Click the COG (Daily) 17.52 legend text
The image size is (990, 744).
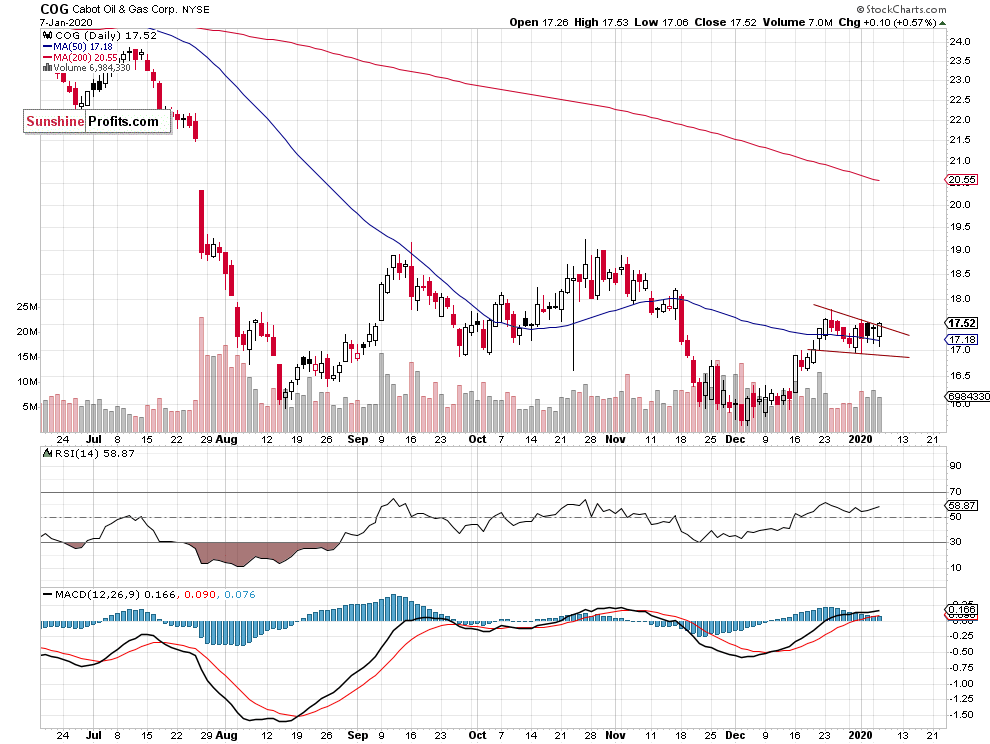105,36
